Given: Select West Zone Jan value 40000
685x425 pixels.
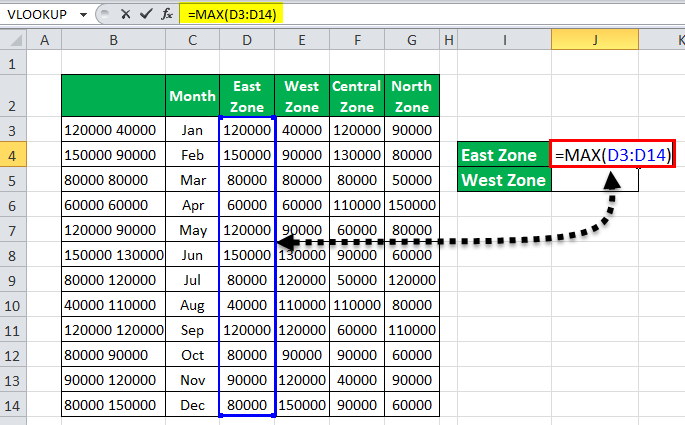Looking at the screenshot, I should (302, 130).
